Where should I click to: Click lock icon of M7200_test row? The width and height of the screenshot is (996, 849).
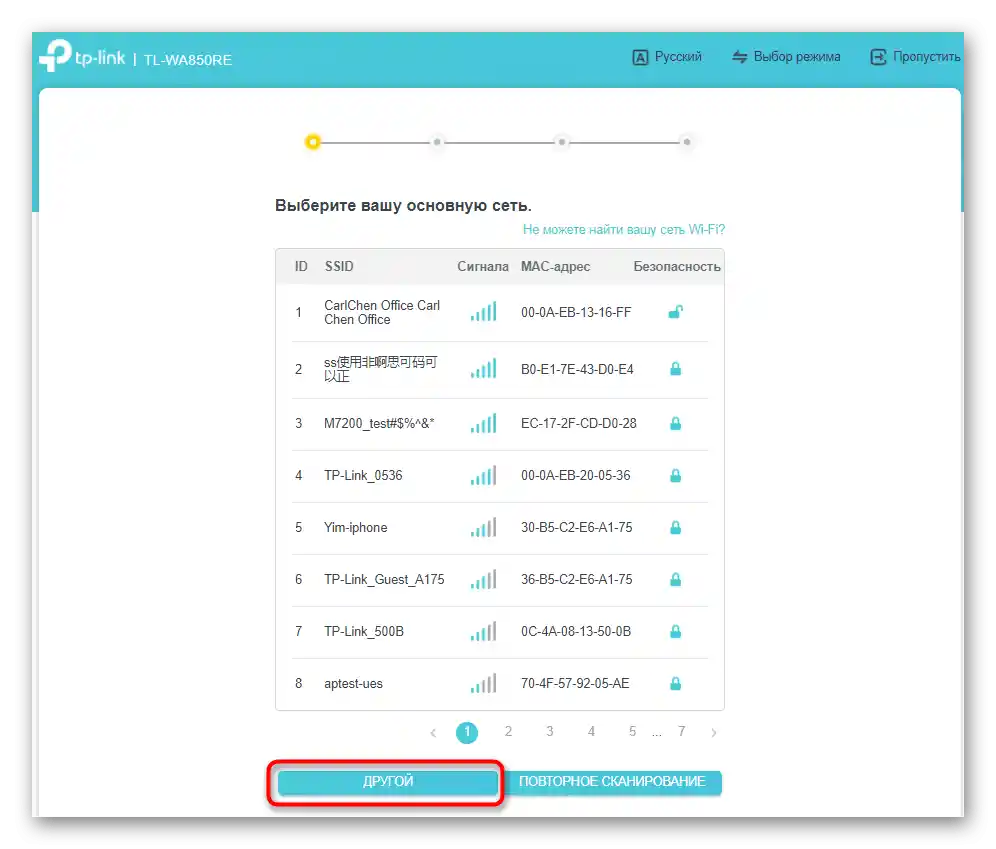coord(675,423)
